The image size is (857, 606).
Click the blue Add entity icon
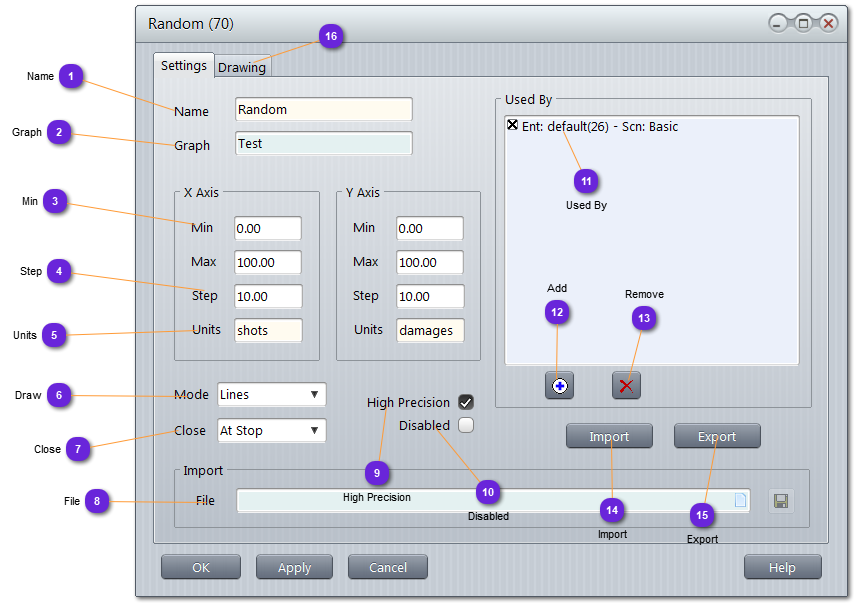pos(559,386)
